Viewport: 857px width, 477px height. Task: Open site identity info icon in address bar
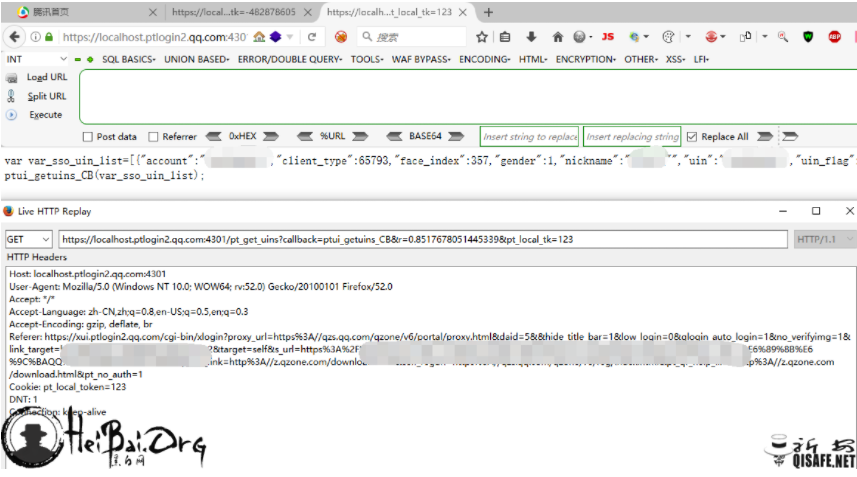35,37
